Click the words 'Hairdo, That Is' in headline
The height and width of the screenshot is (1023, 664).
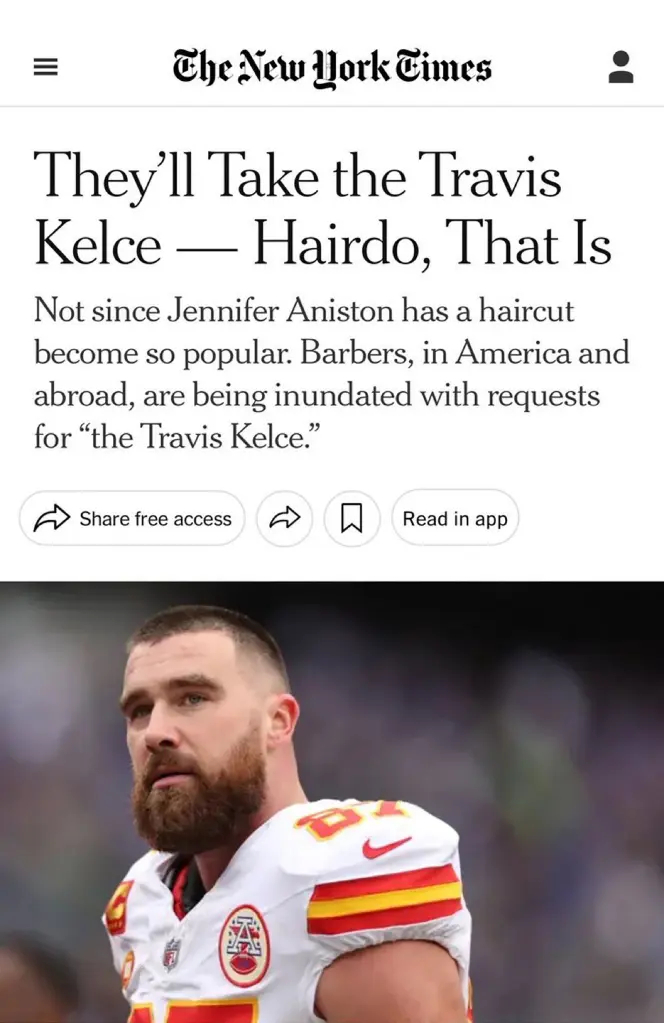point(432,244)
